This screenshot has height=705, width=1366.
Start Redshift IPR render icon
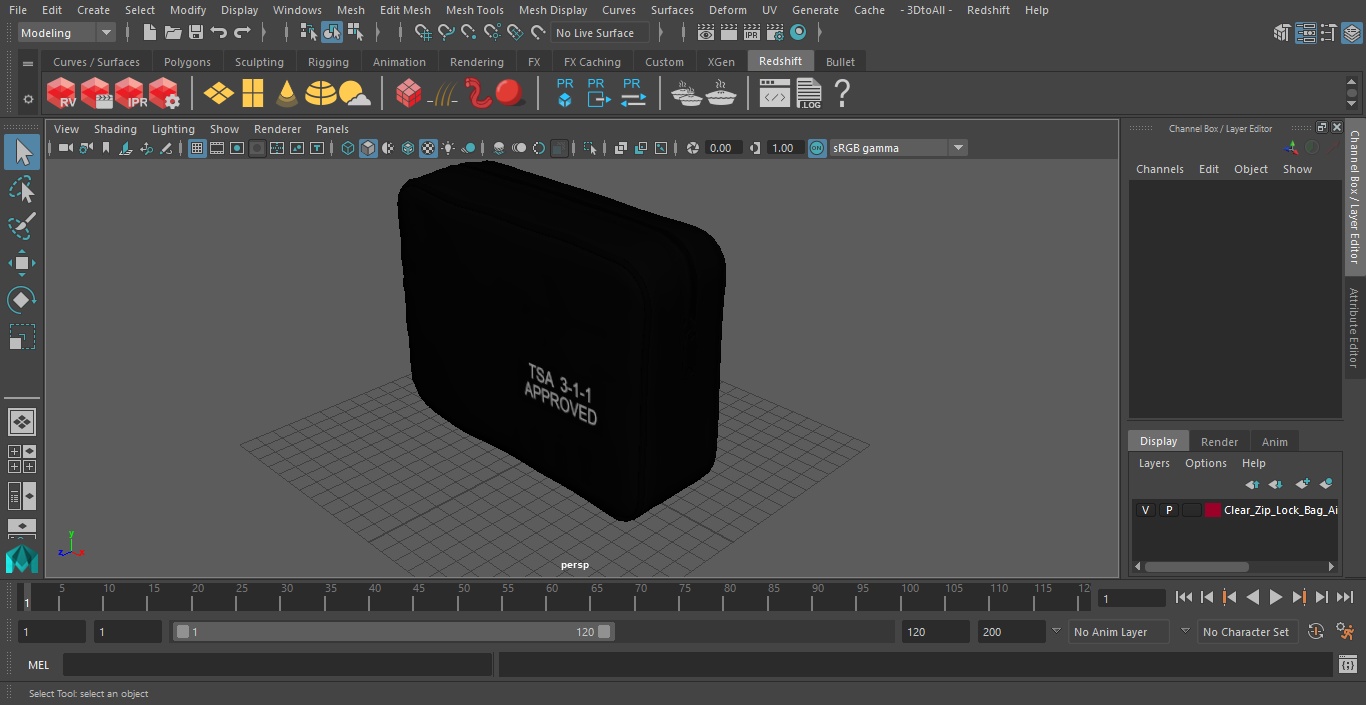[x=130, y=94]
